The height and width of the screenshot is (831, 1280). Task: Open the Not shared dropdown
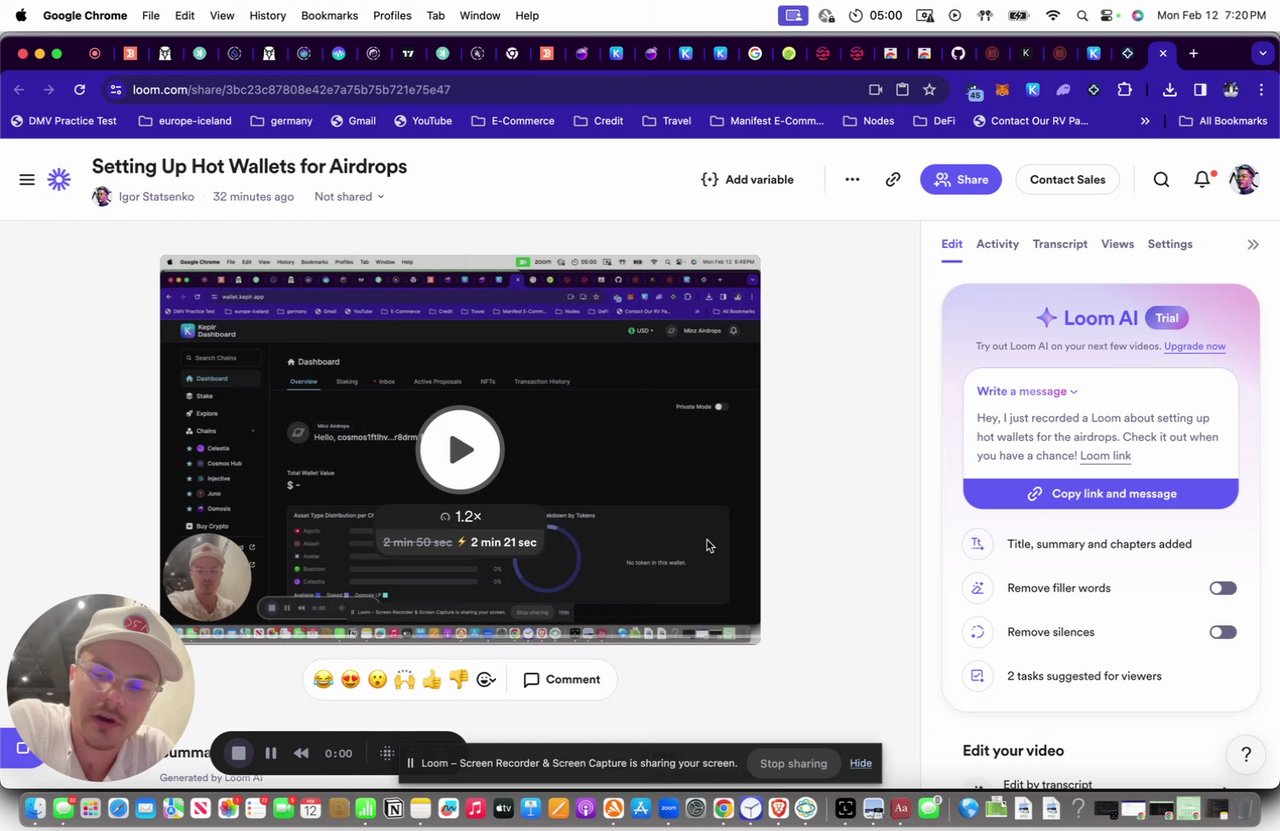click(349, 196)
